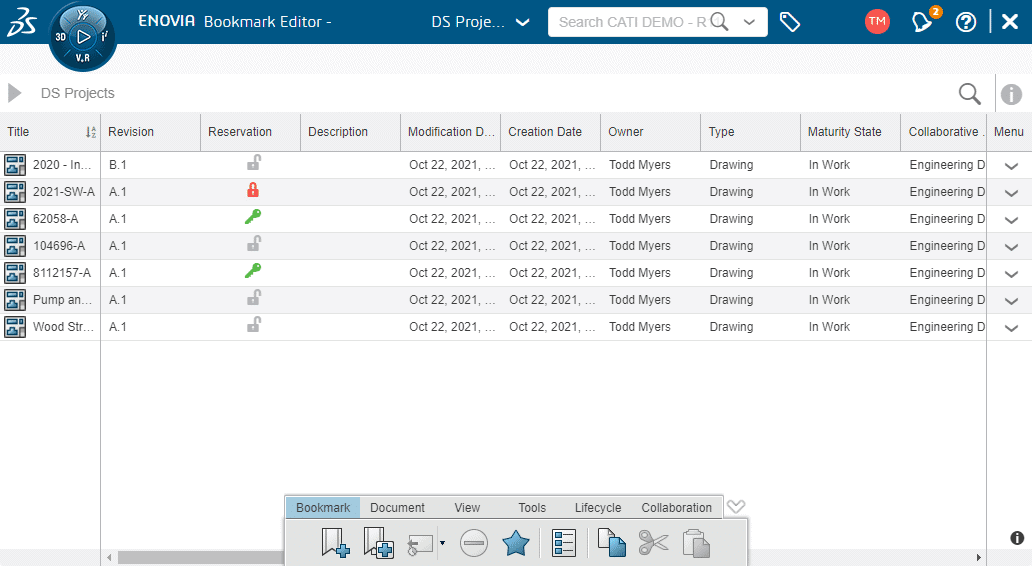Click the Owner column header
This screenshot has width=1032, height=566.
click(651, 132)
